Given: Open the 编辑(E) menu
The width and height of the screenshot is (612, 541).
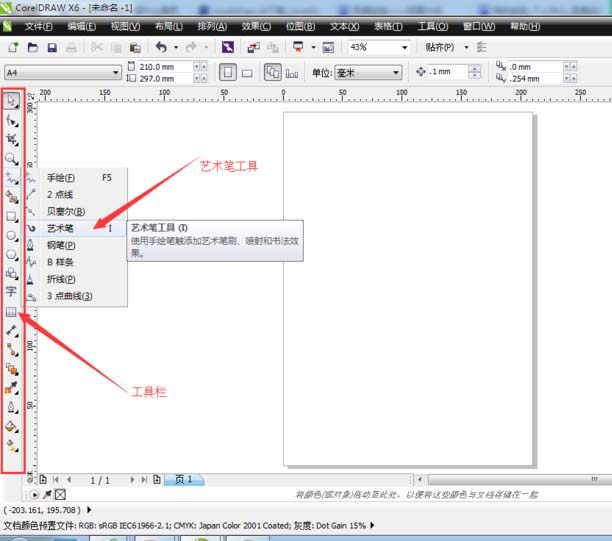Looking at the screenshot, I should 82,27.
